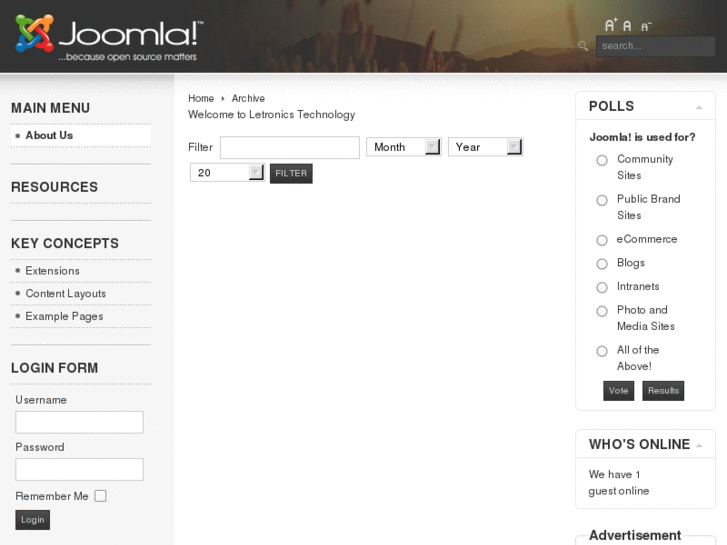The image size is (727, 545).
Task: Go to the Home breadcrumb link
Action: click(x=201, y=99)
